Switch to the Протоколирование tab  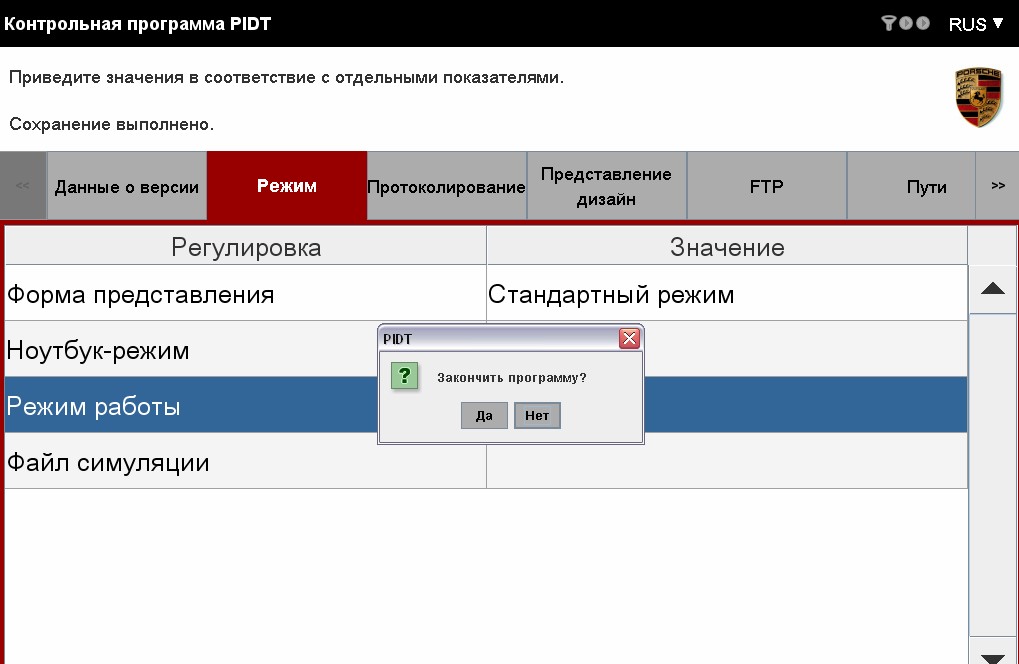tap(446, 187)
